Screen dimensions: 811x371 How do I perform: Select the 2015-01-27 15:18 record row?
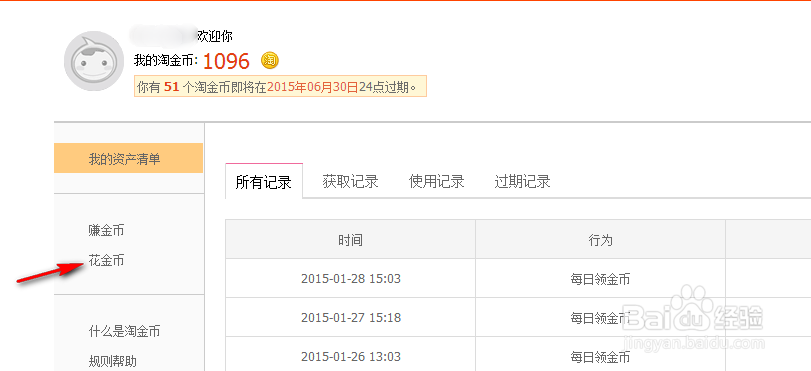518,317
